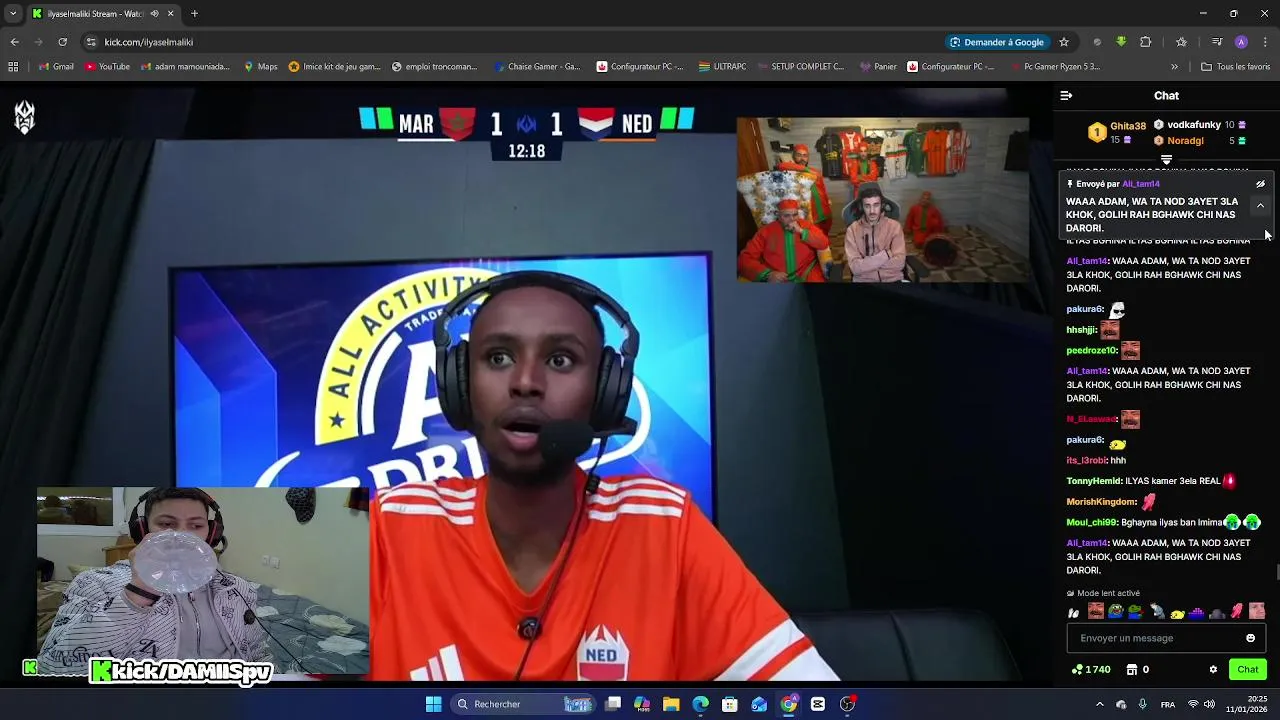Click username hhshjji in chat

point(1081,330)
